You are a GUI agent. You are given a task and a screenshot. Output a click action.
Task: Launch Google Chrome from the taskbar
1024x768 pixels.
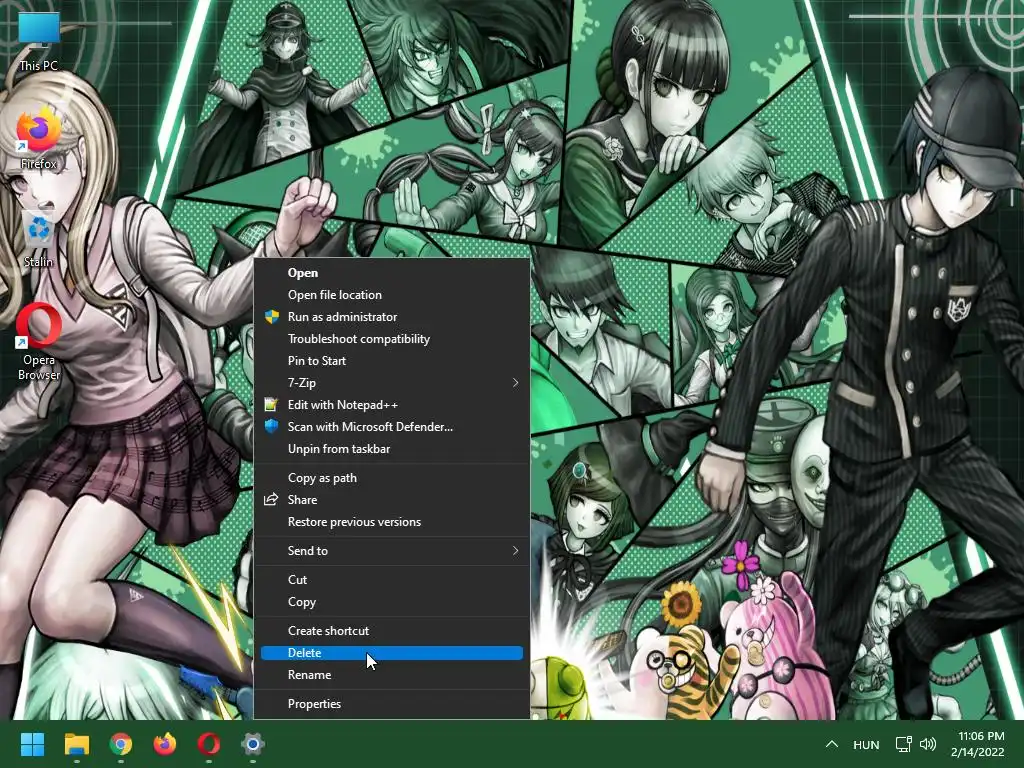click(121, 744)
